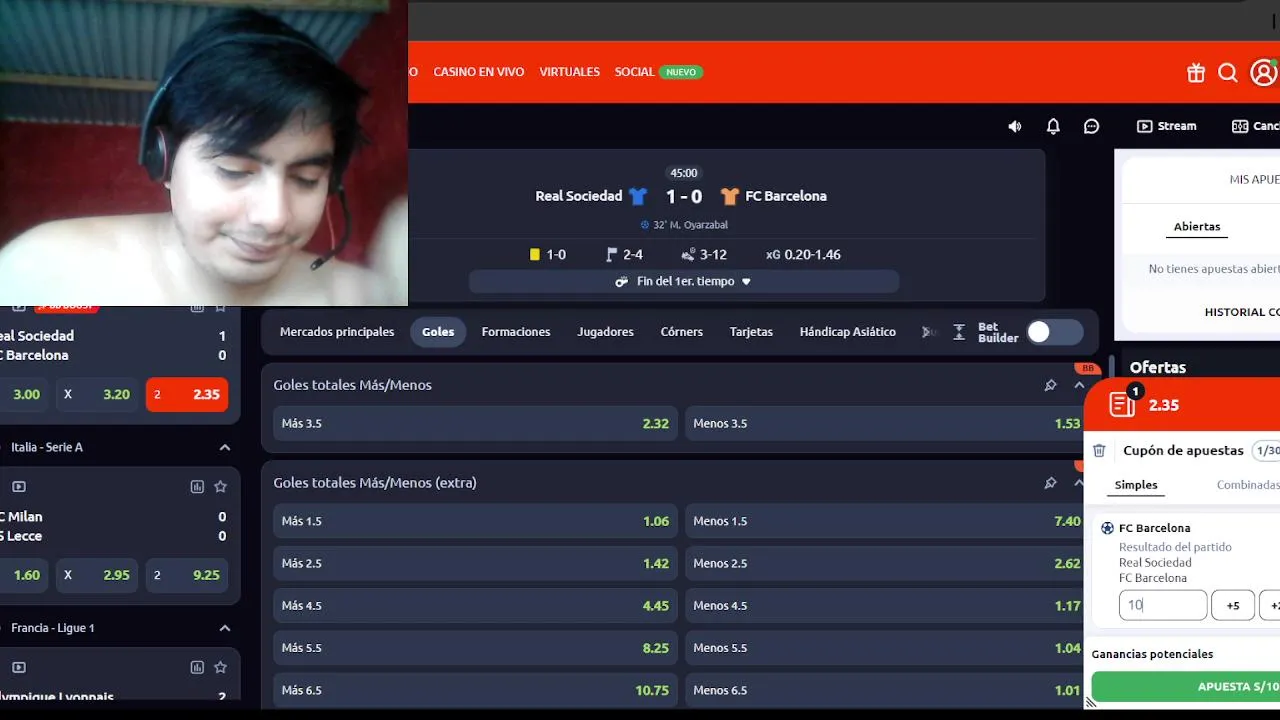1280x720 pixels.
Task: Select the Goles tab
Action: 438,332
